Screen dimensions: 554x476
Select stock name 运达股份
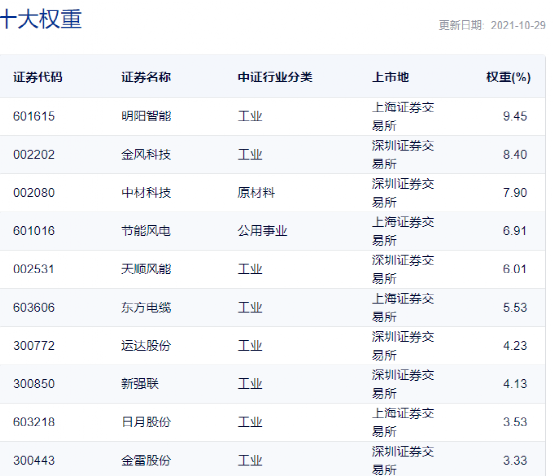(146, 346)
